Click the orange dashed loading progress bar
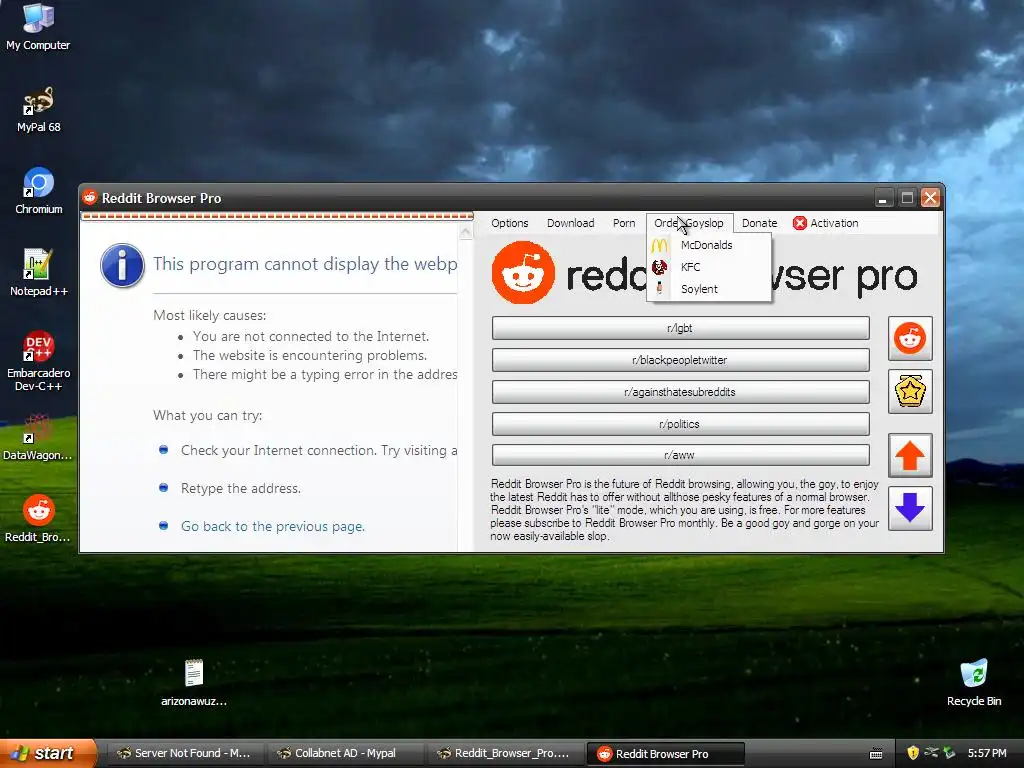This screenshot has width=1024, height=768. tap(278, 216)
